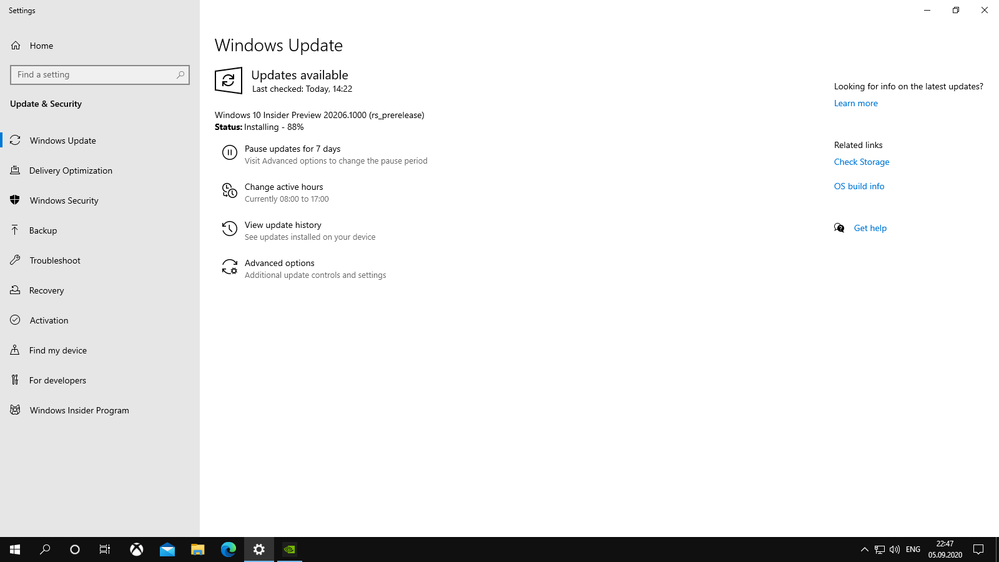Image resolution: width=999 pixels, height=562 pixels.
Task: Open File Explorer from taskbar
Action: (x=198, y=549)
